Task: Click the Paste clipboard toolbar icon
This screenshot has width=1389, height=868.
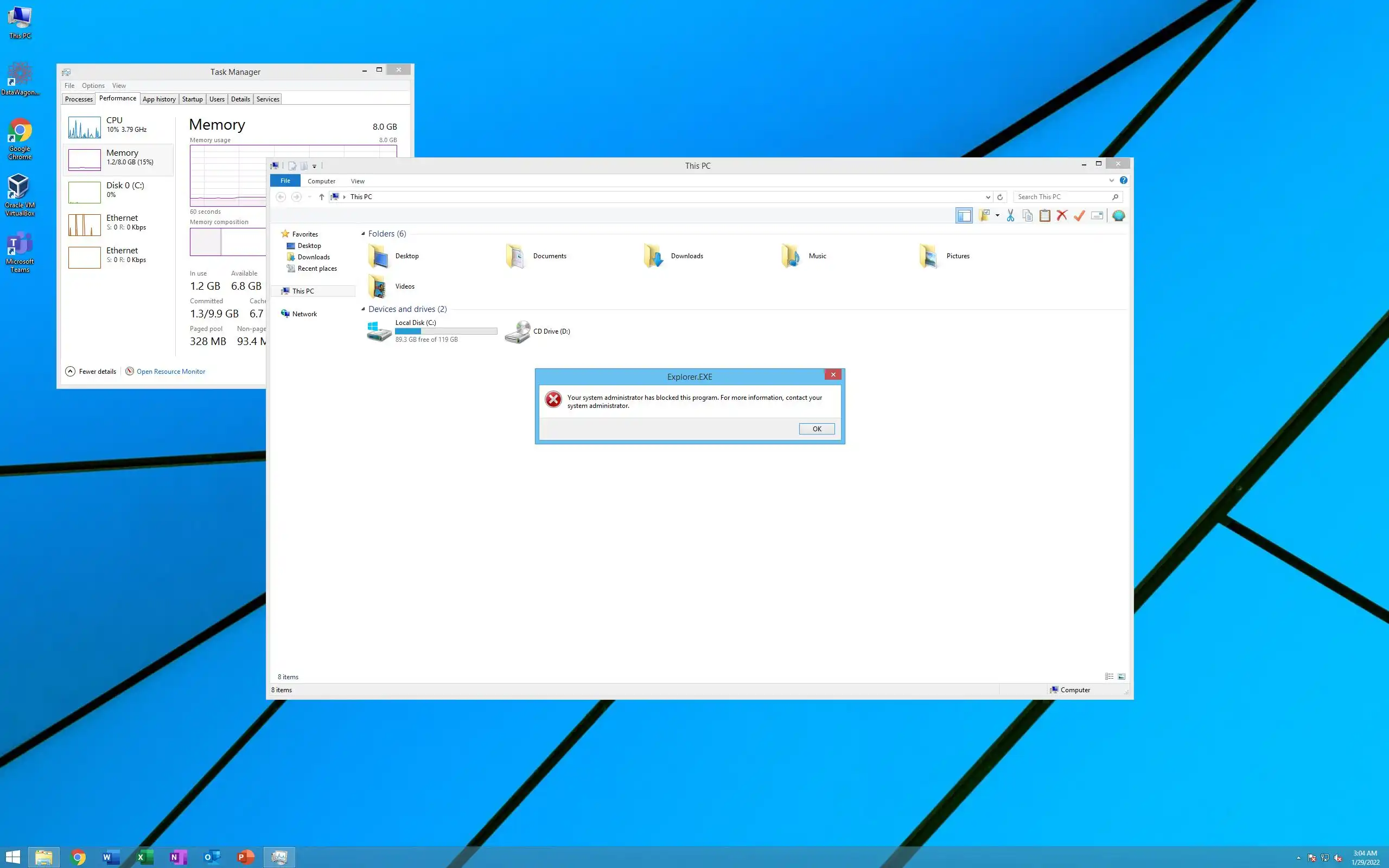Action: (1044, 216)
